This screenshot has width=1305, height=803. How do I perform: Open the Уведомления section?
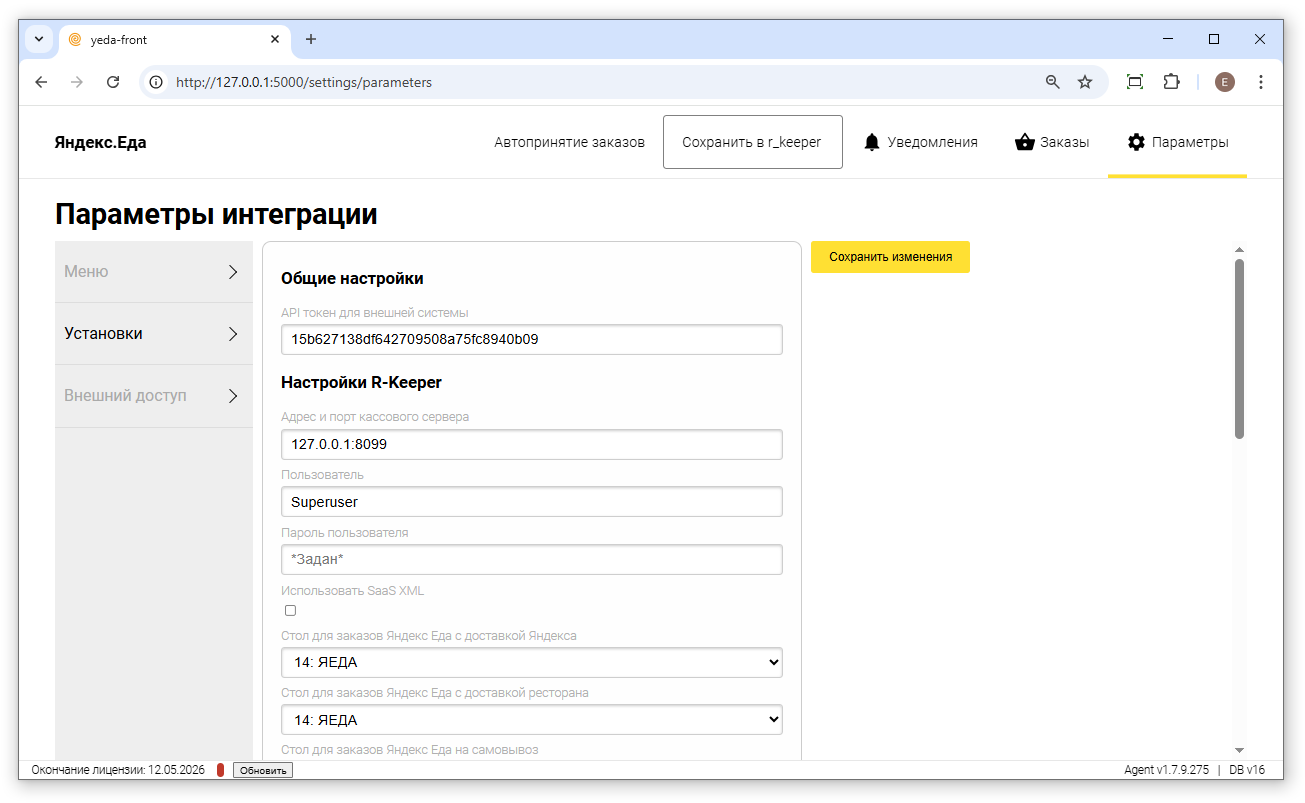coord(920,142)
